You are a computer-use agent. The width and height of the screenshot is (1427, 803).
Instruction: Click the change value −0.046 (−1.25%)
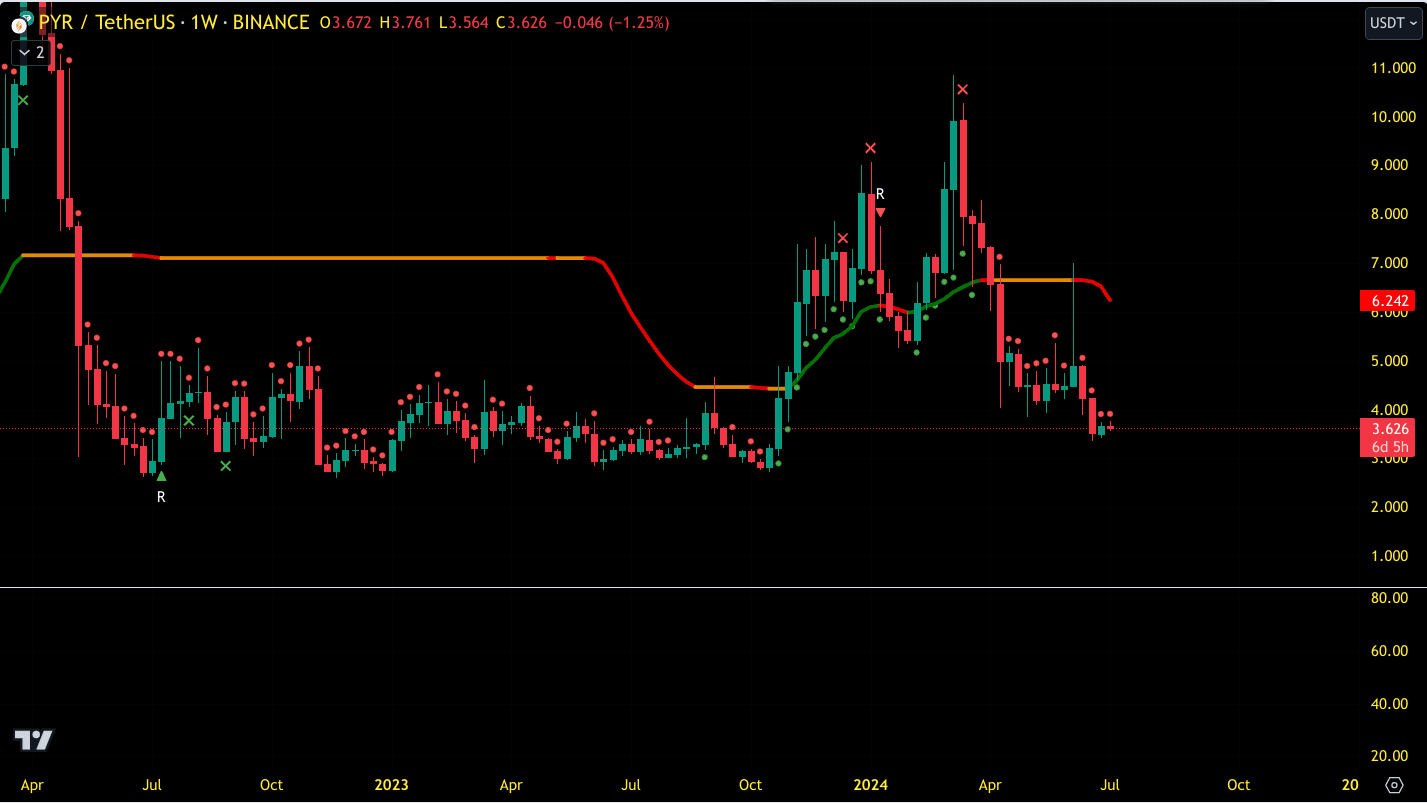(x=612, y=22)
